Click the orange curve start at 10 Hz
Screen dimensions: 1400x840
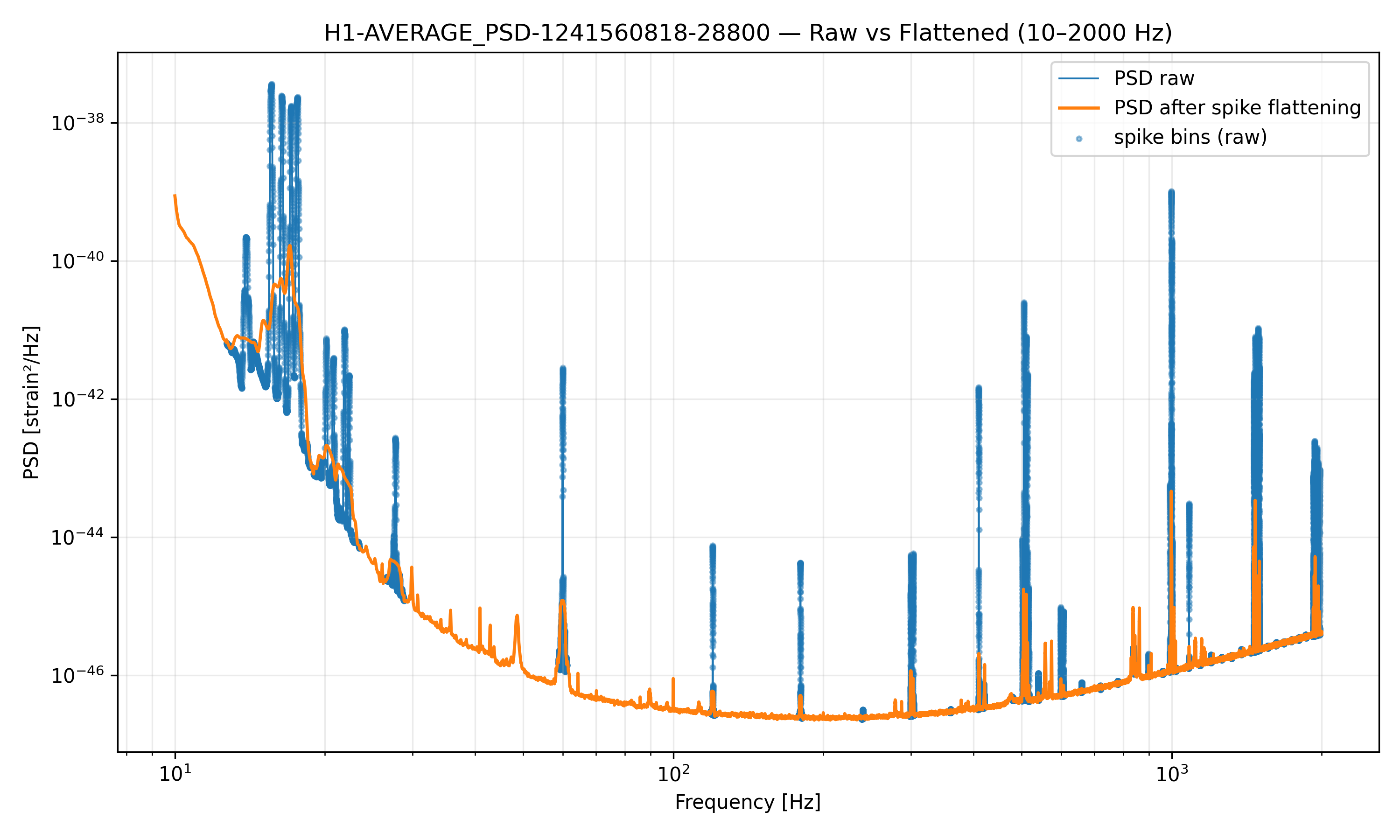(175, 196)
